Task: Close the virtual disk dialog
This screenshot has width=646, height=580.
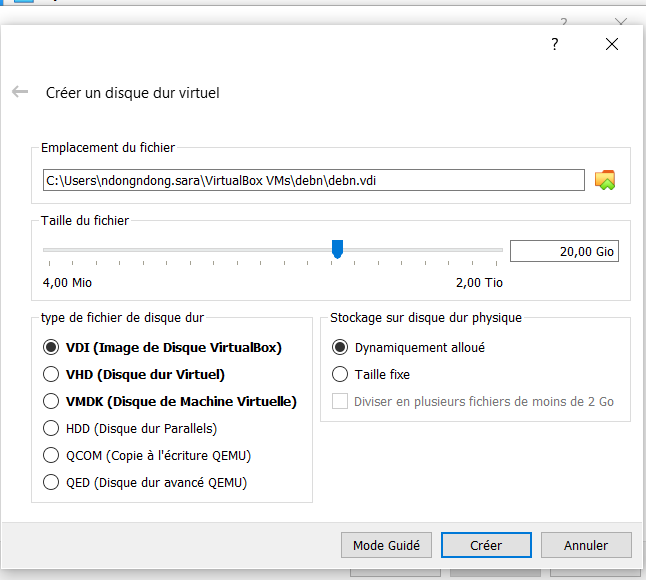Action: coord(612,44)
